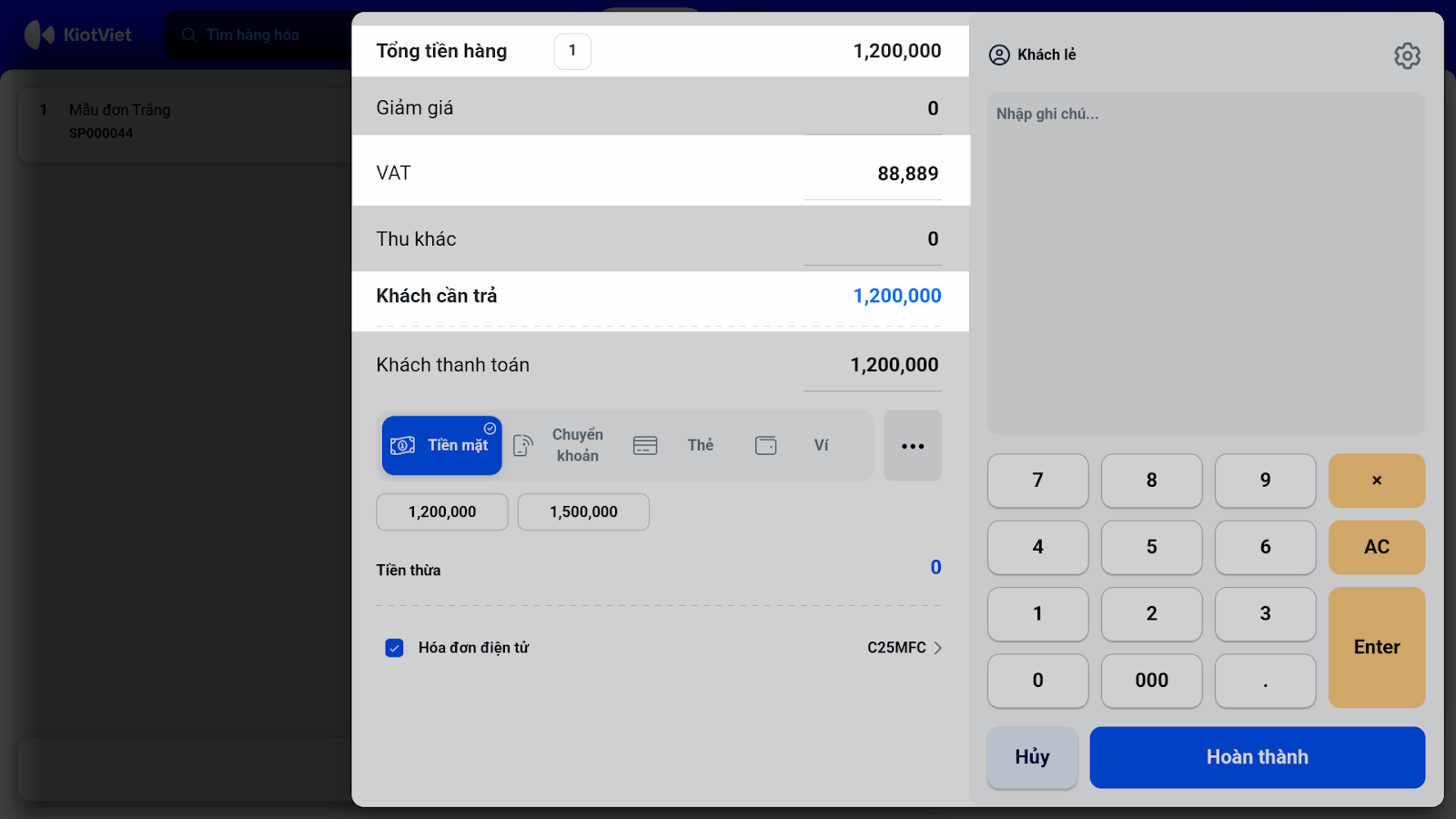Click the C25MFC invoice code text
The width and height of the screenshot is (1456, 819).
pyautogui.click(x=896, y=648)
